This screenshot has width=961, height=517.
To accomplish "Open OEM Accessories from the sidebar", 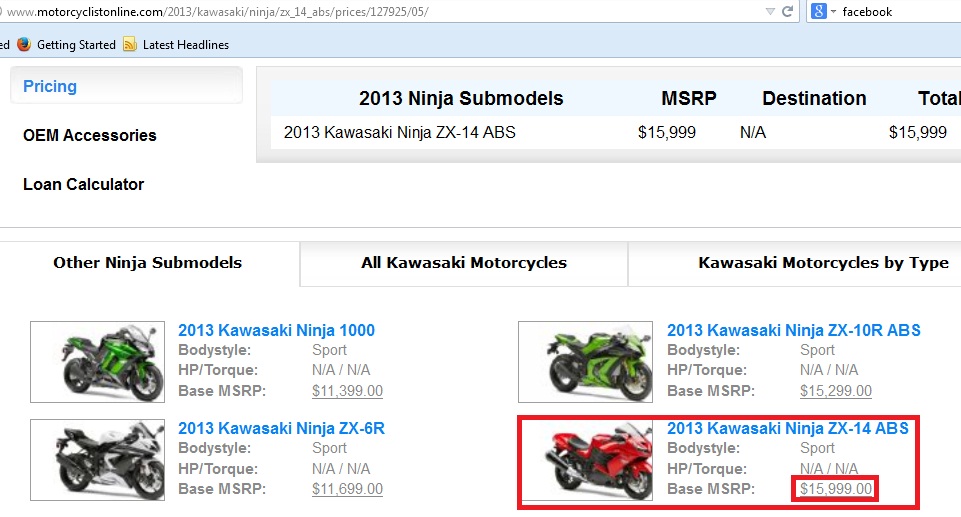I will pos(90,135).
